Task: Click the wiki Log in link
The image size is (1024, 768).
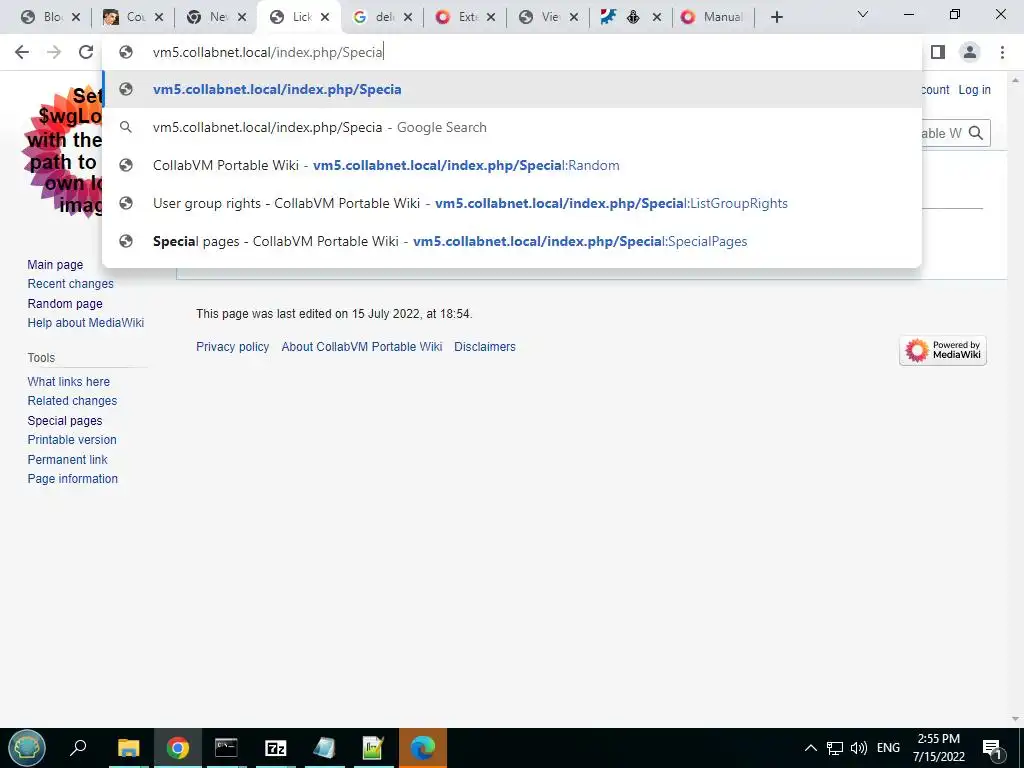Action: [x=974, y=90]
